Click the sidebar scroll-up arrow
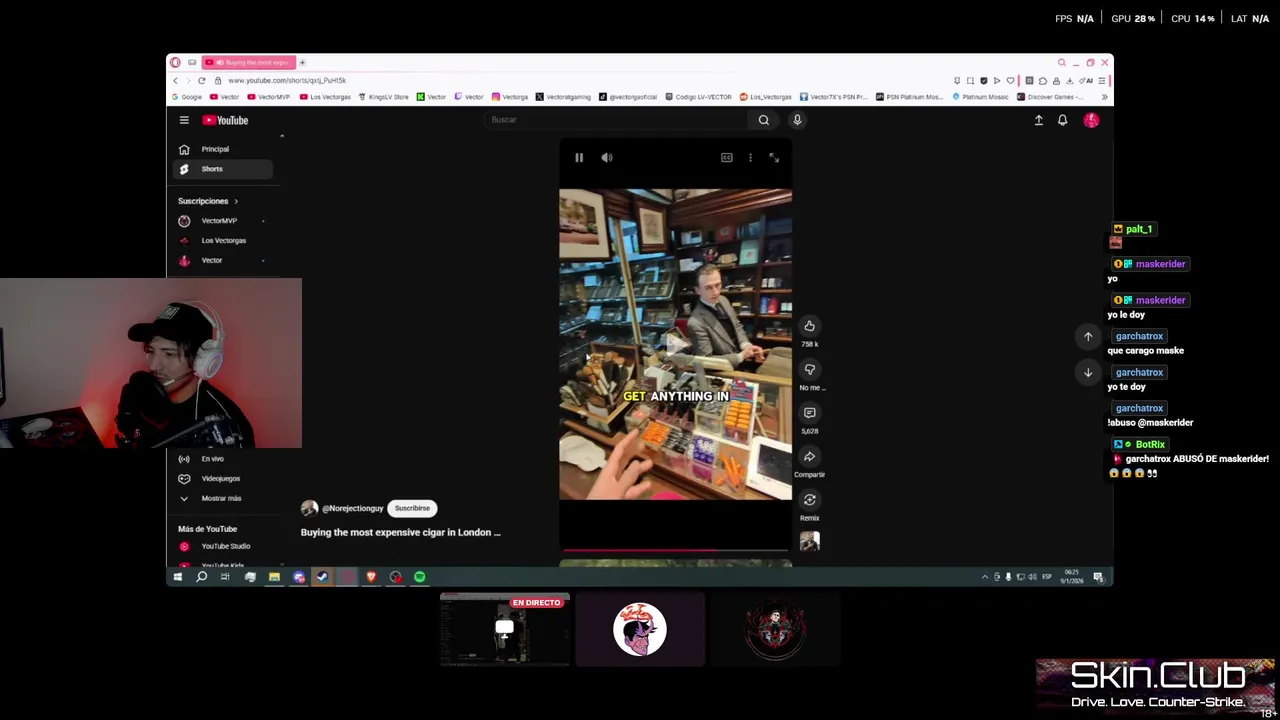1280x720 pixels. point(282,136)
